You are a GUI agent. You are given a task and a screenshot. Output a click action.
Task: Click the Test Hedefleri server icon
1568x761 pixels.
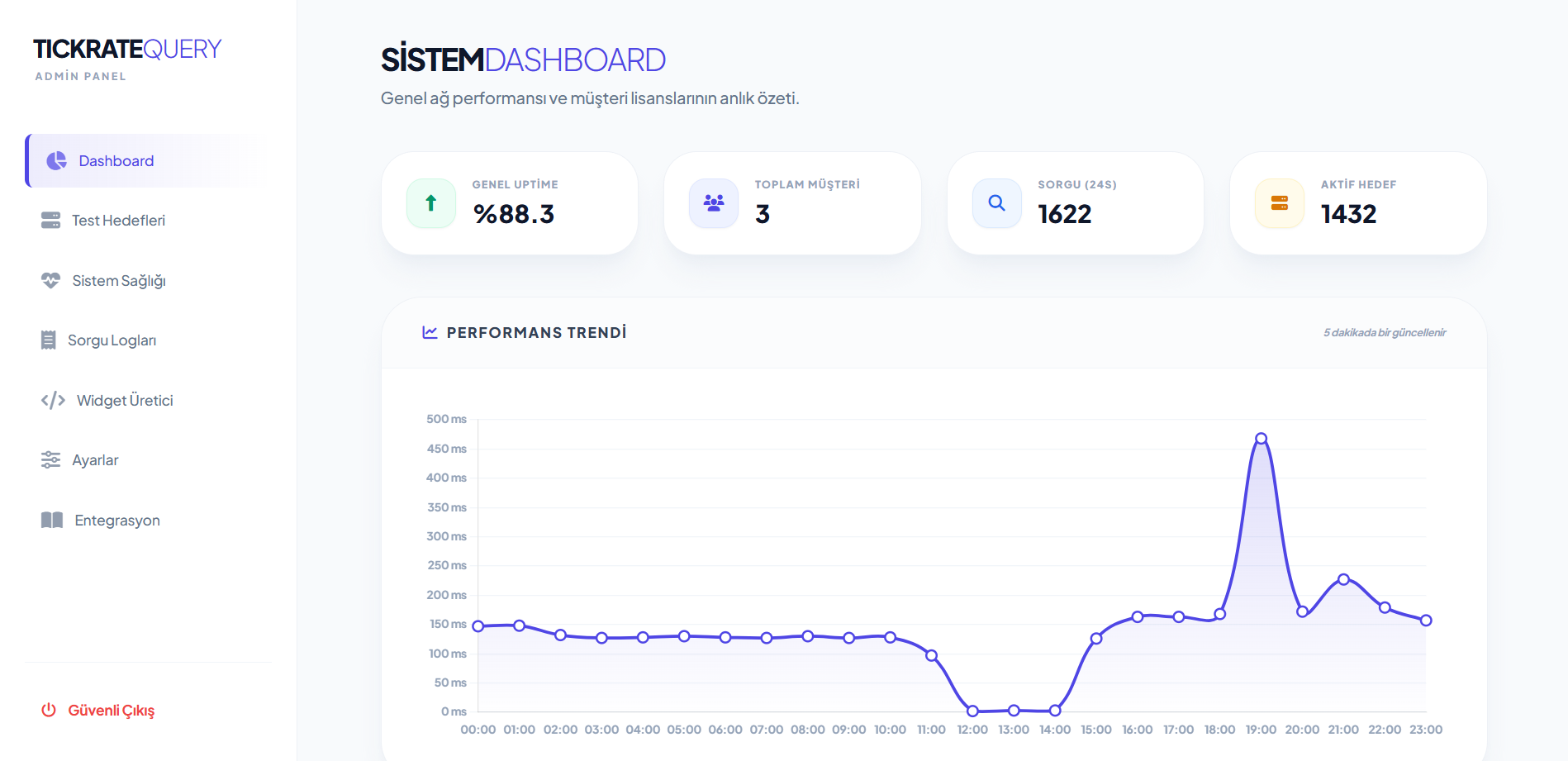50,221
